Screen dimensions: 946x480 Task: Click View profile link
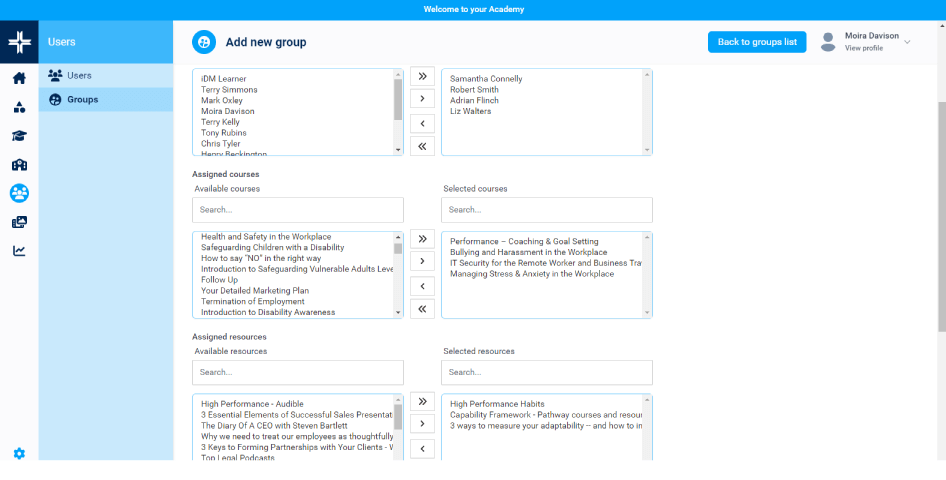863,48
